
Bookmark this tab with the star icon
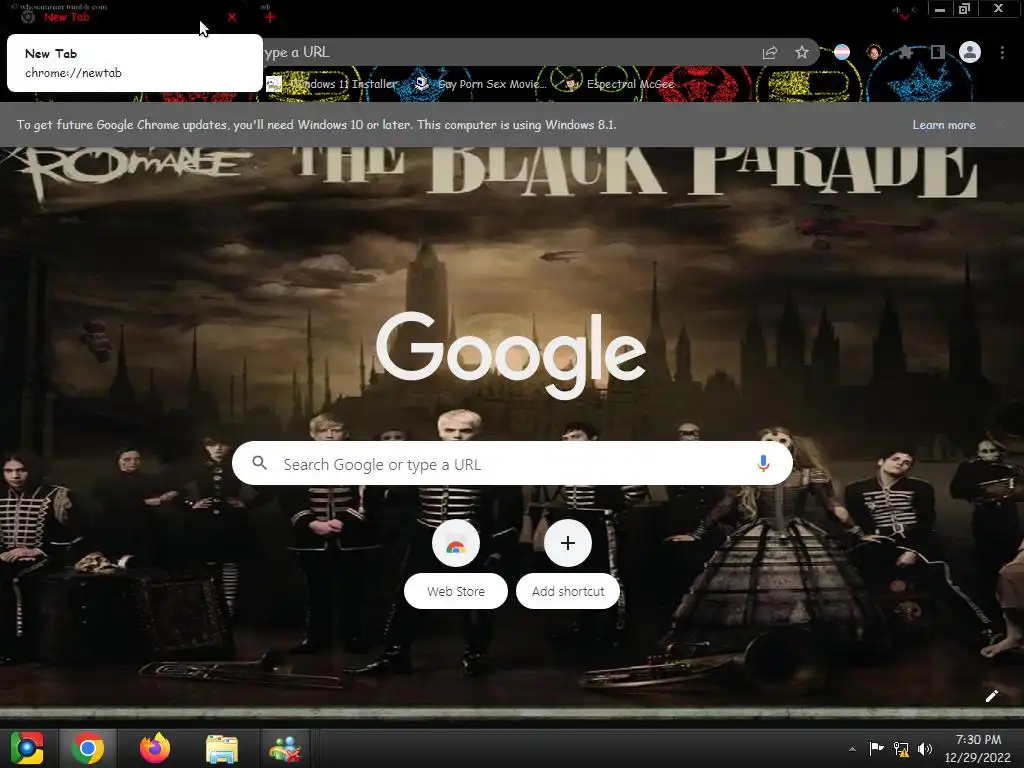(x=802, y=52)
